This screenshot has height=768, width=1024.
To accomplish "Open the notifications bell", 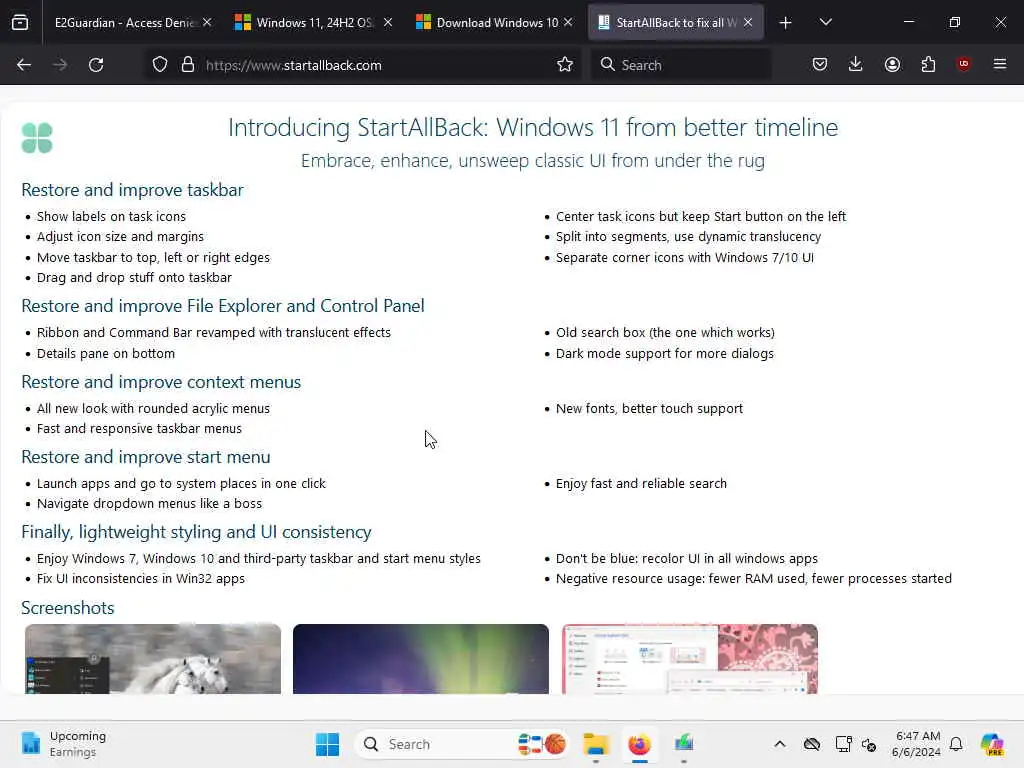I will (956, 744).
